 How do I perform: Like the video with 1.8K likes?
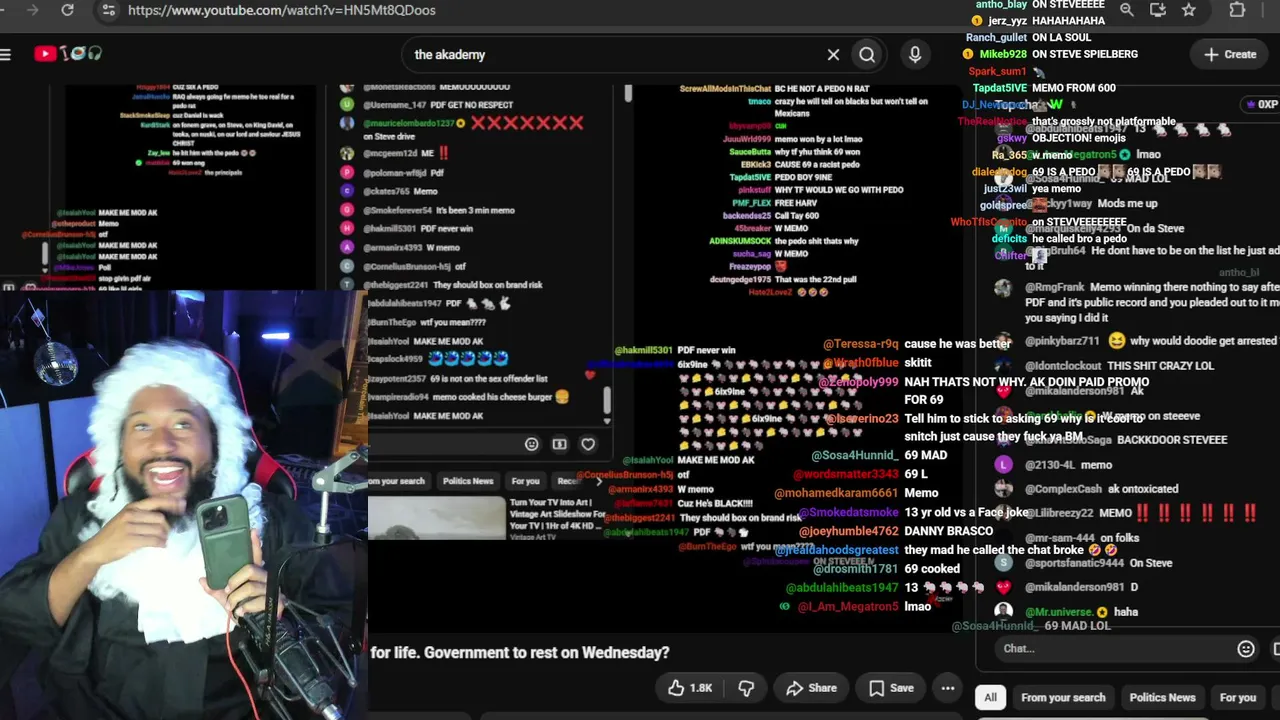[x=691, y=688]
